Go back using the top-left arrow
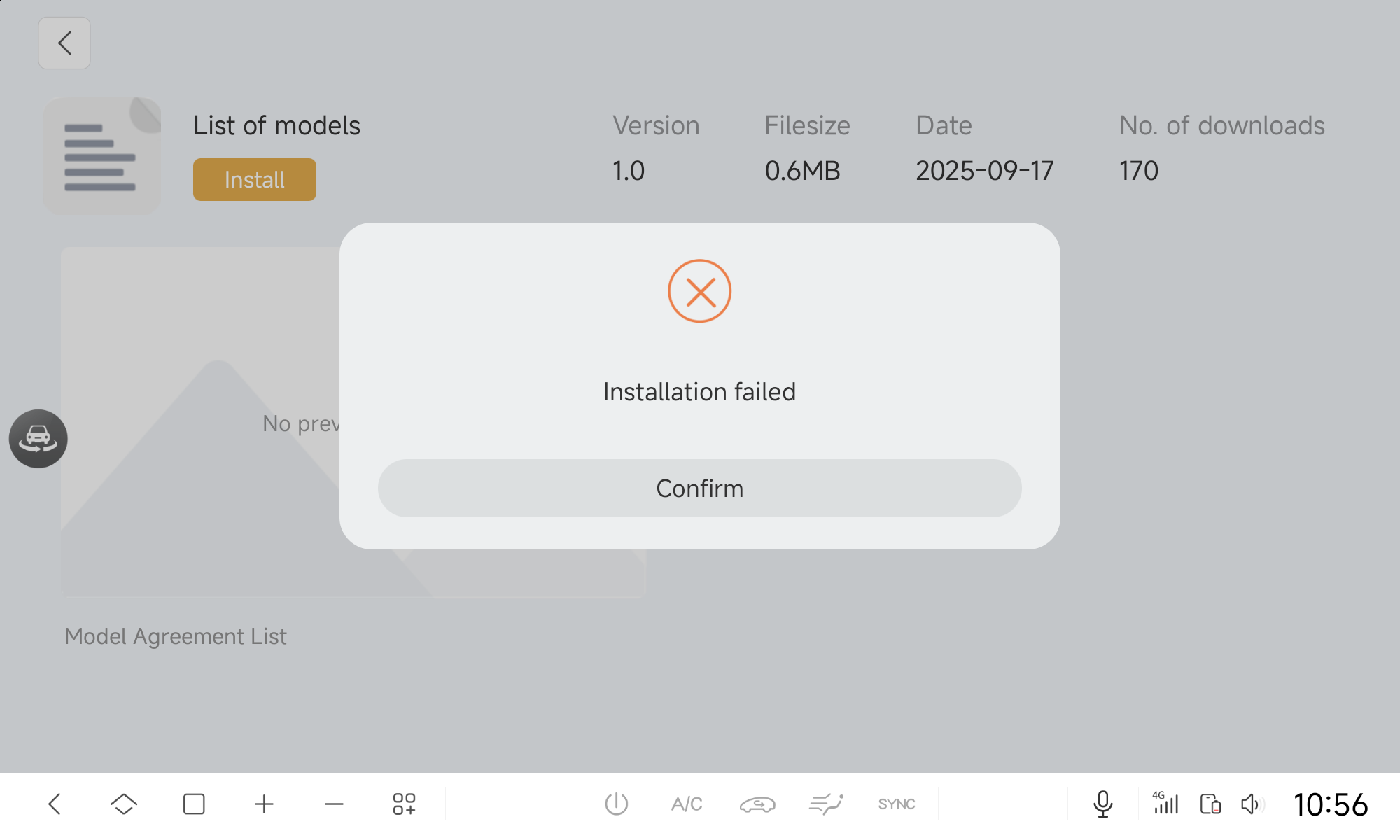 pyautogui.click(x=64, y=43)
